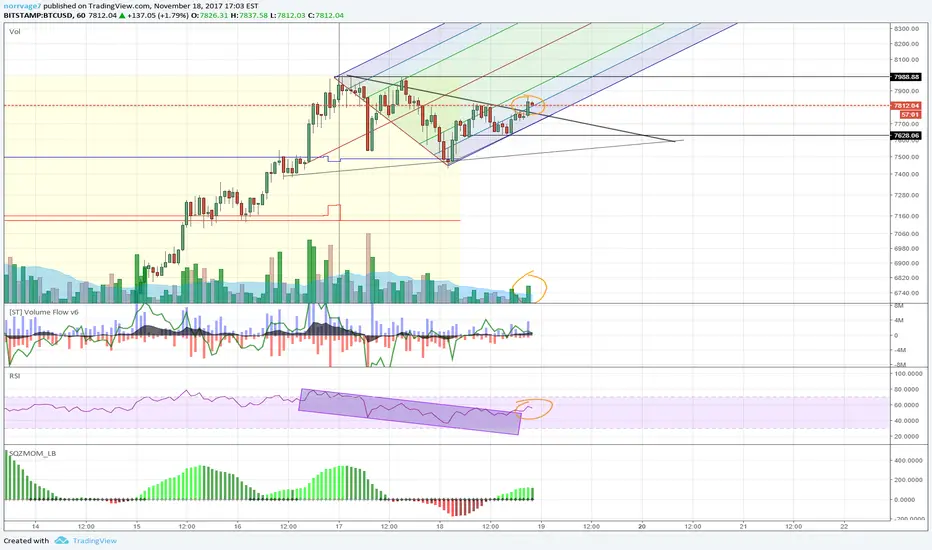This screenshot has width=932, height=550.
Task: Click the 15 date label on time axis
Action: (x=137, y=526)
